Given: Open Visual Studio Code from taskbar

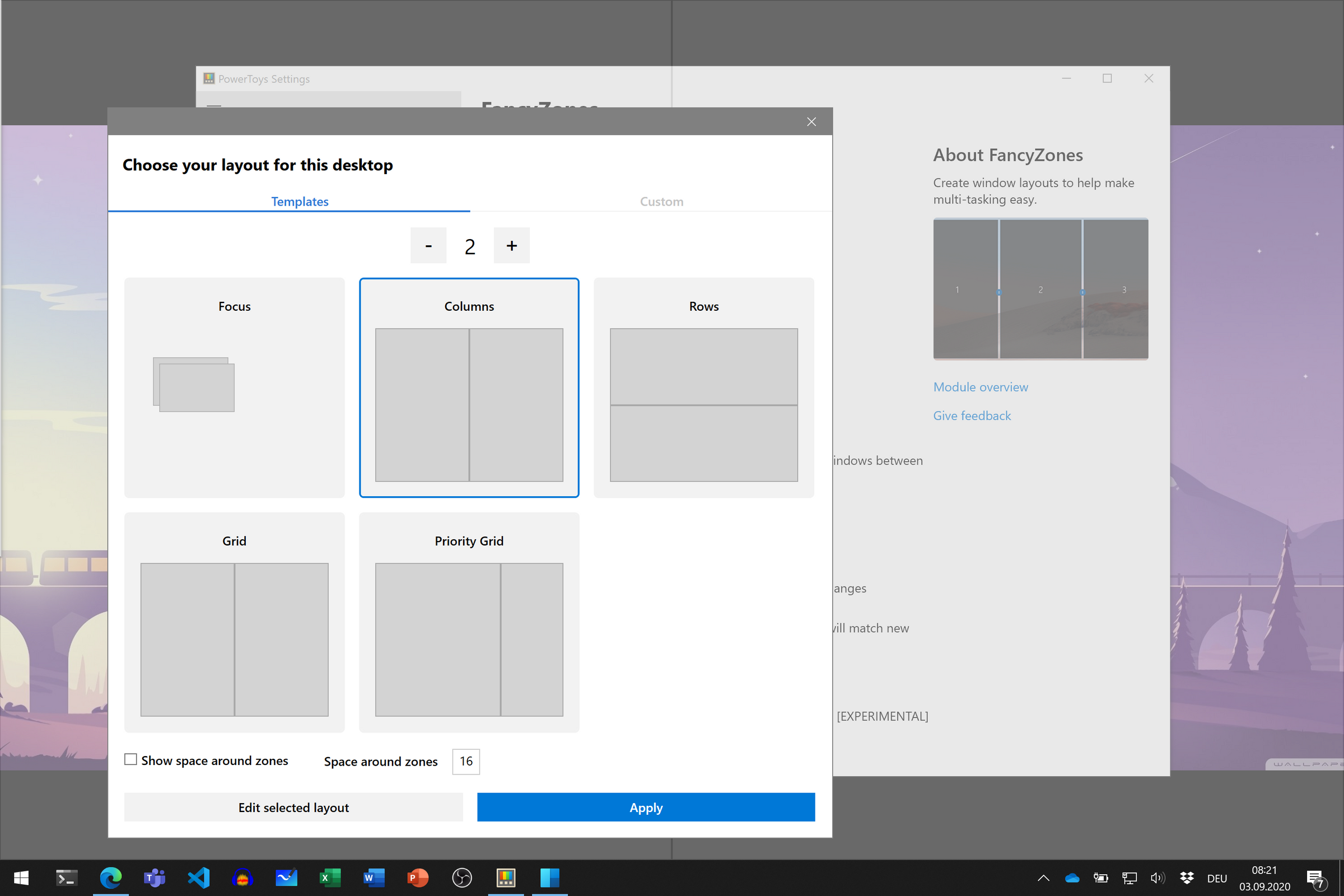Looking at the screenshot, I should coord(198,878).
